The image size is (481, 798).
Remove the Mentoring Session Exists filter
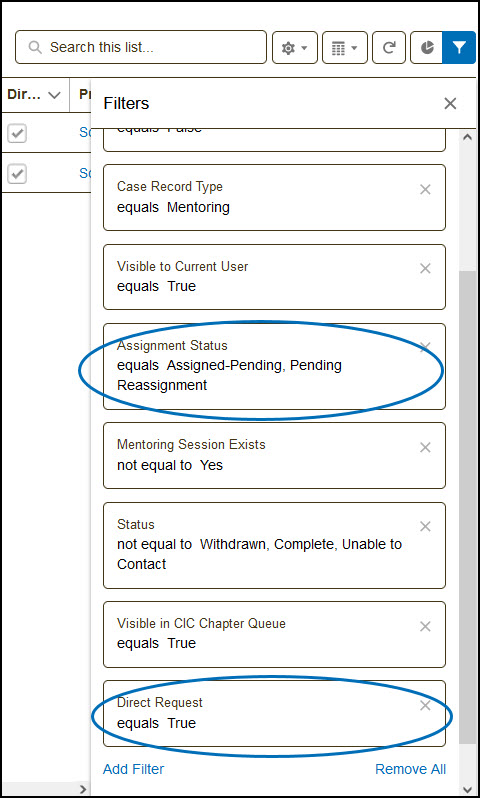click(x=425, y=447)
